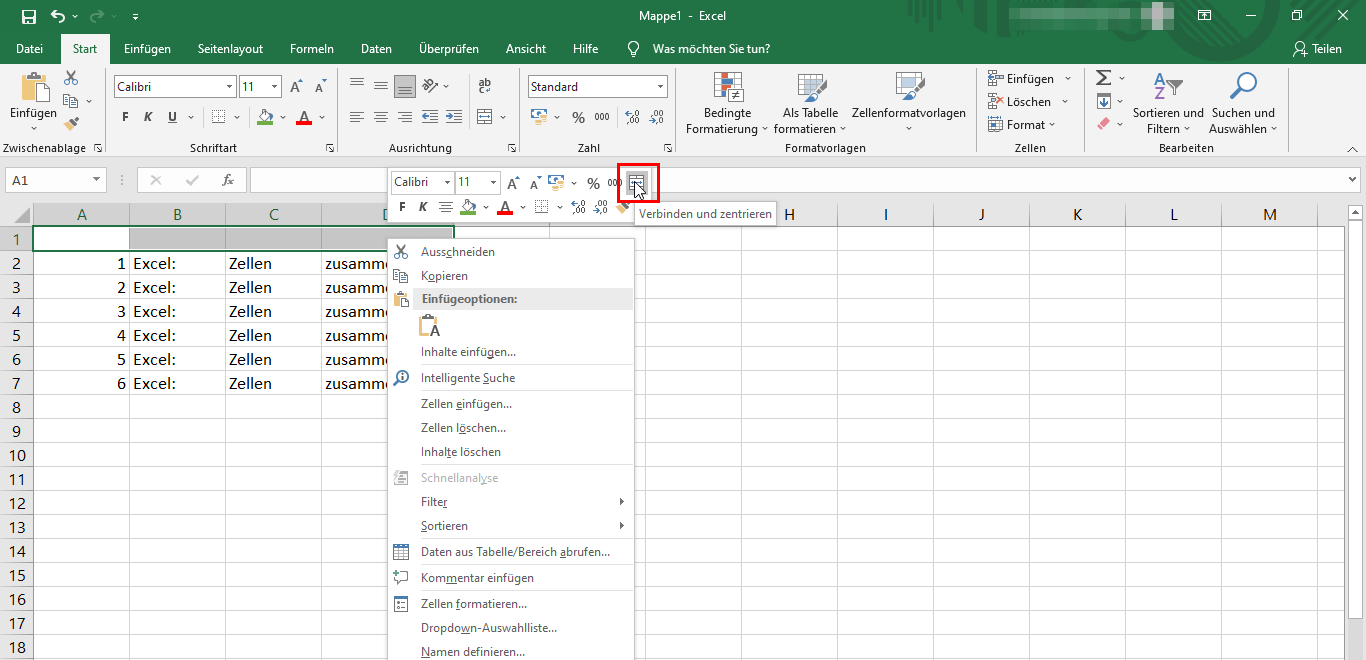
Task: Open Suchen und Auswählen dropdown
Action: (1243, 104)
